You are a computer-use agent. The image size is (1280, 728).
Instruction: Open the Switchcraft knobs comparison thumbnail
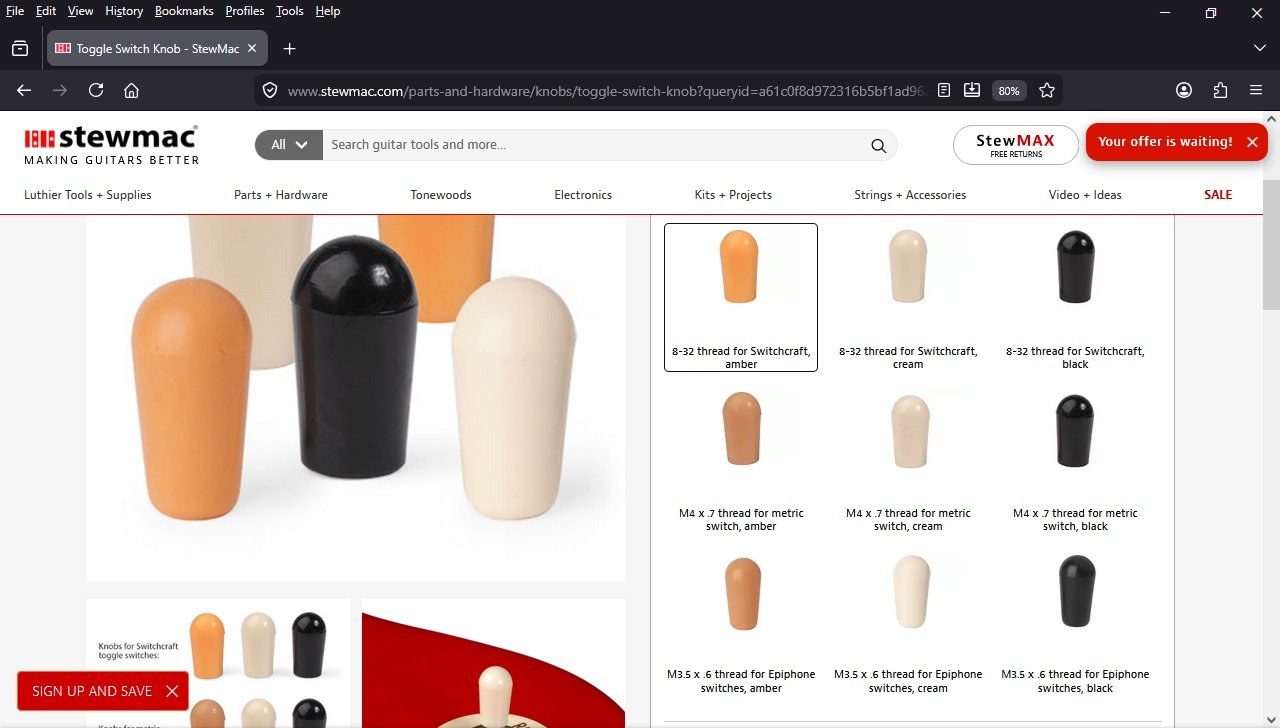tap(218, 663)
